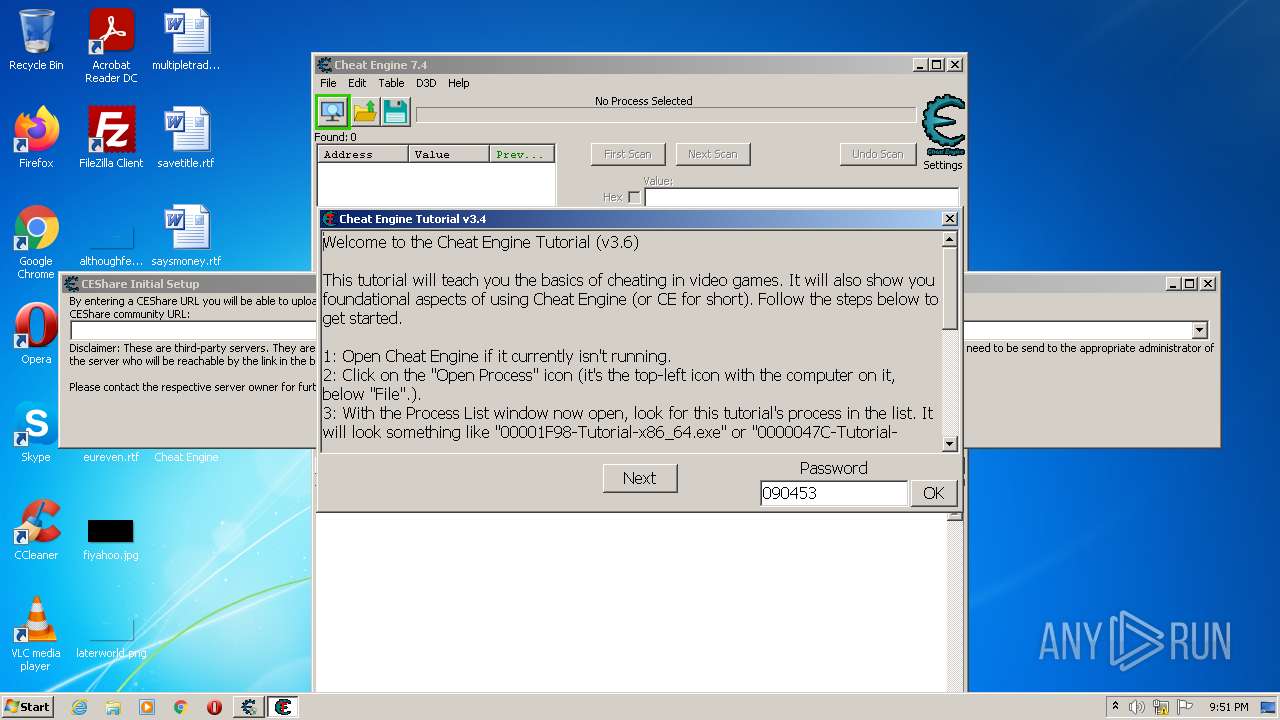Open the D3D menu
The height and width of the screenshot is (720, 1280).
[x=426, y=83]
